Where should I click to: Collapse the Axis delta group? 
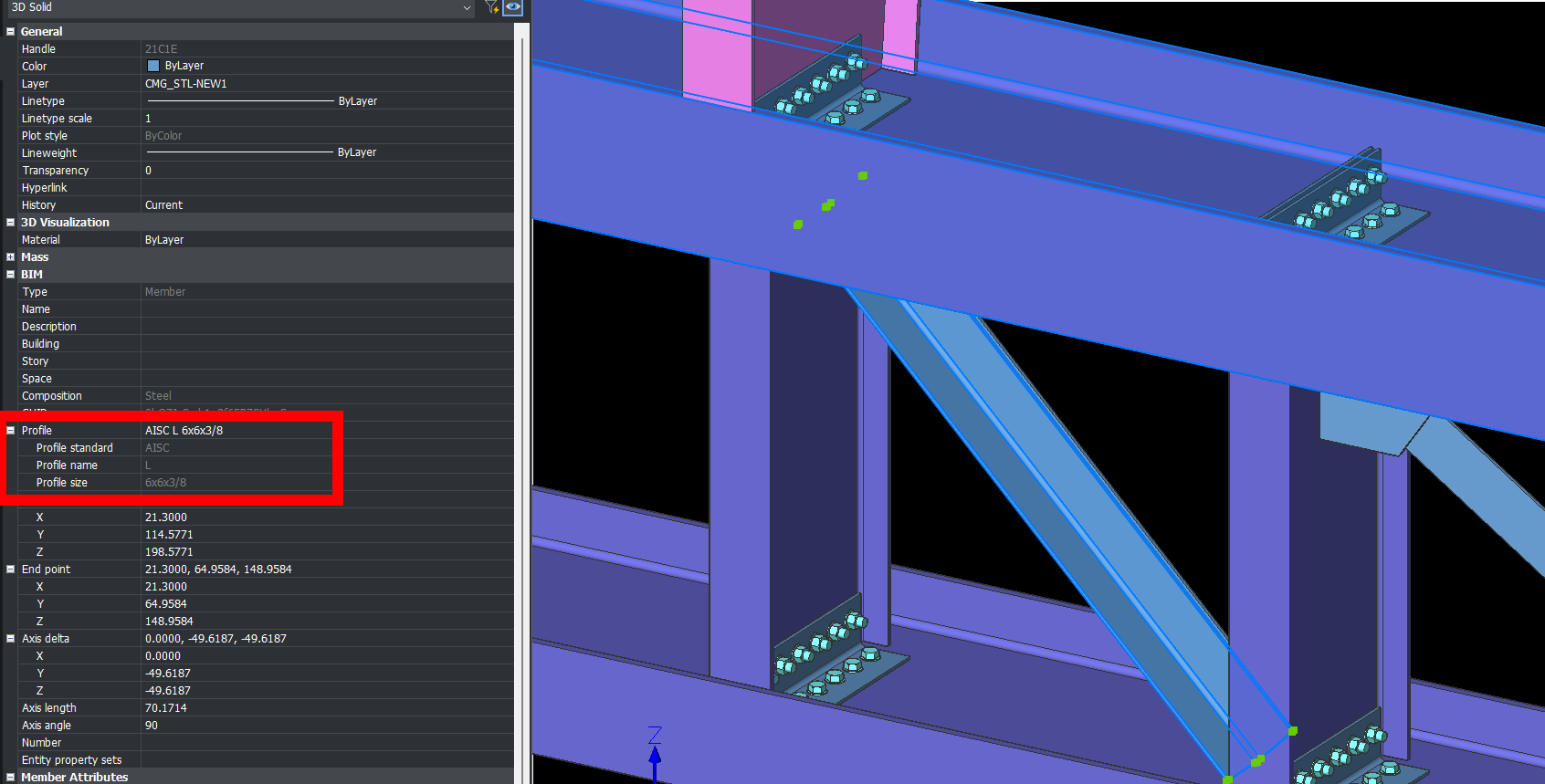(x=11, y=639)
